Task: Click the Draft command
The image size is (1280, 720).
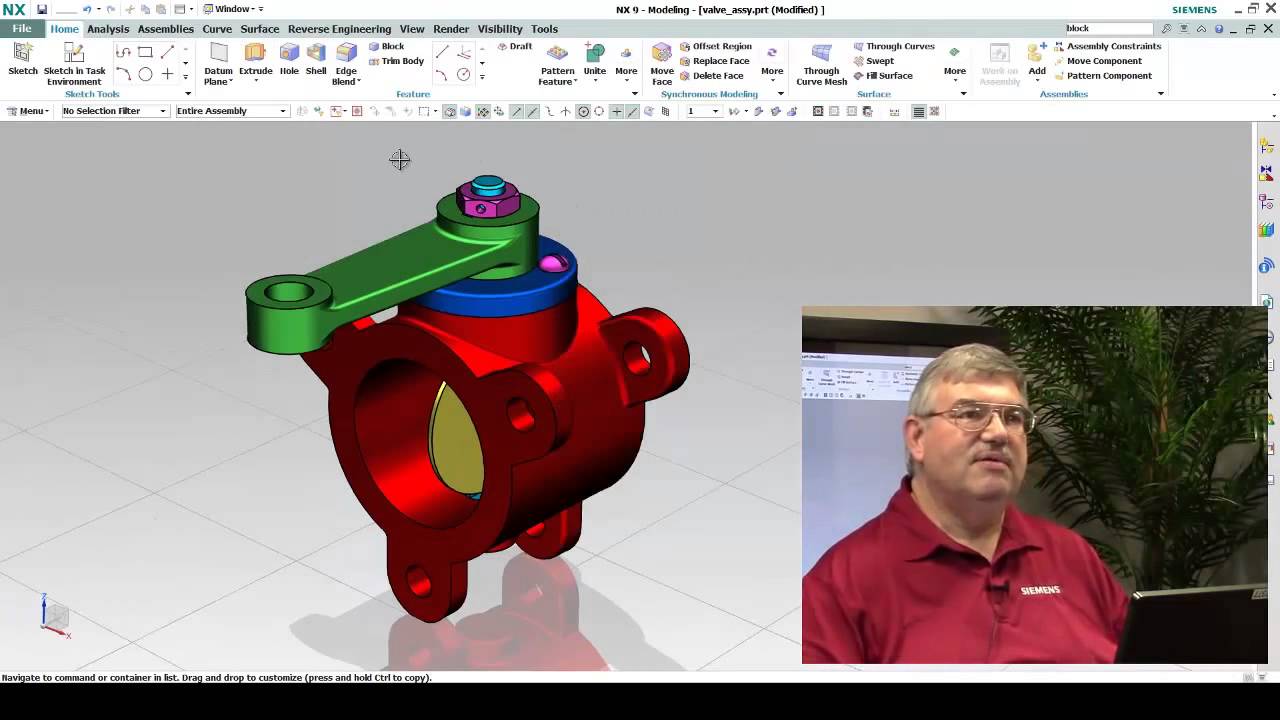Action: pos(514,46)
